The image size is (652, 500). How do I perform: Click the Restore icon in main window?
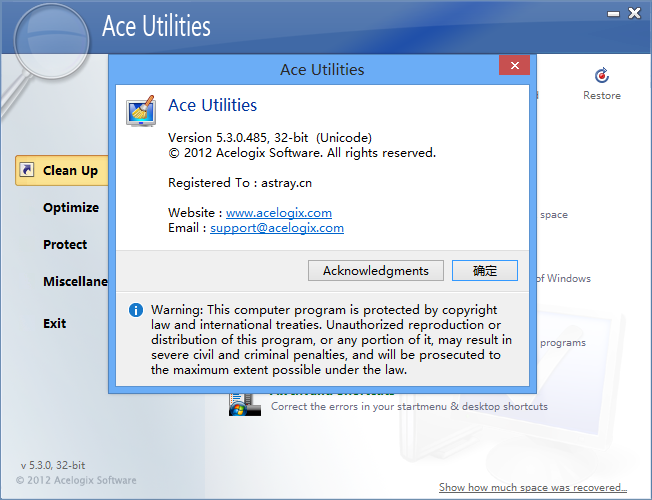point(602,76)
